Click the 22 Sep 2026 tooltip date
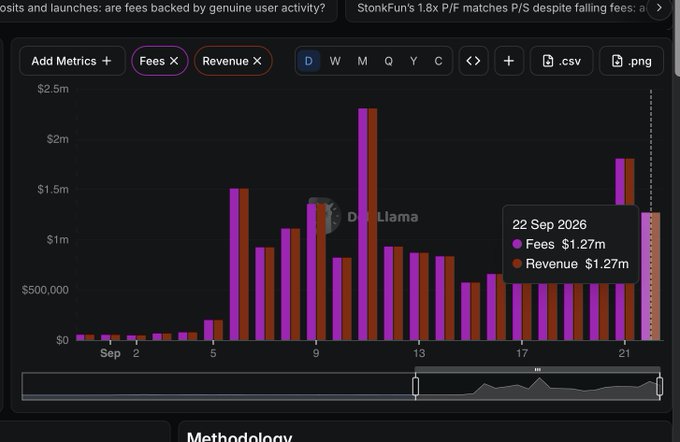 click(x=549, y=224)
